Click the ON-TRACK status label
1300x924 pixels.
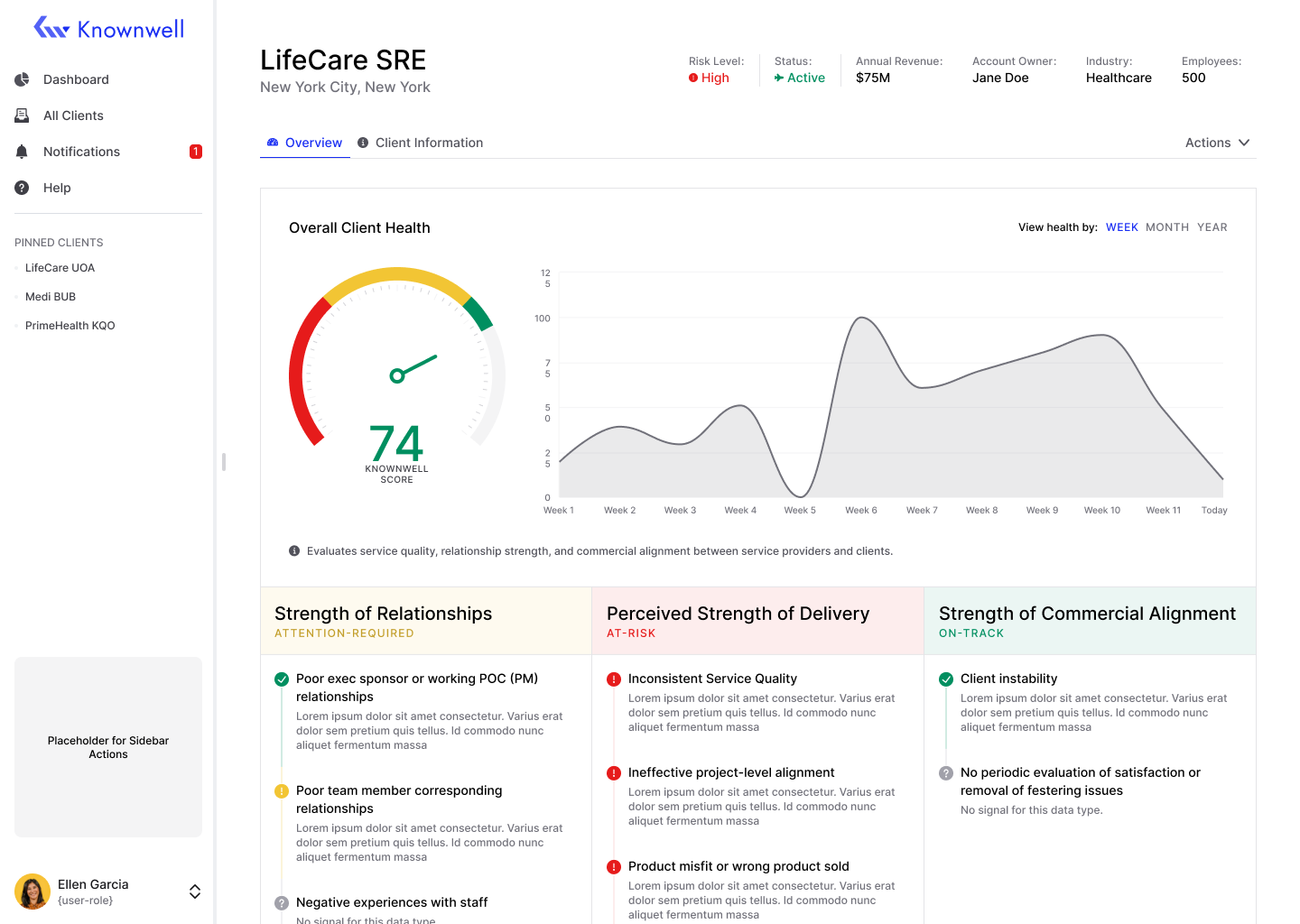pos(971,633)
